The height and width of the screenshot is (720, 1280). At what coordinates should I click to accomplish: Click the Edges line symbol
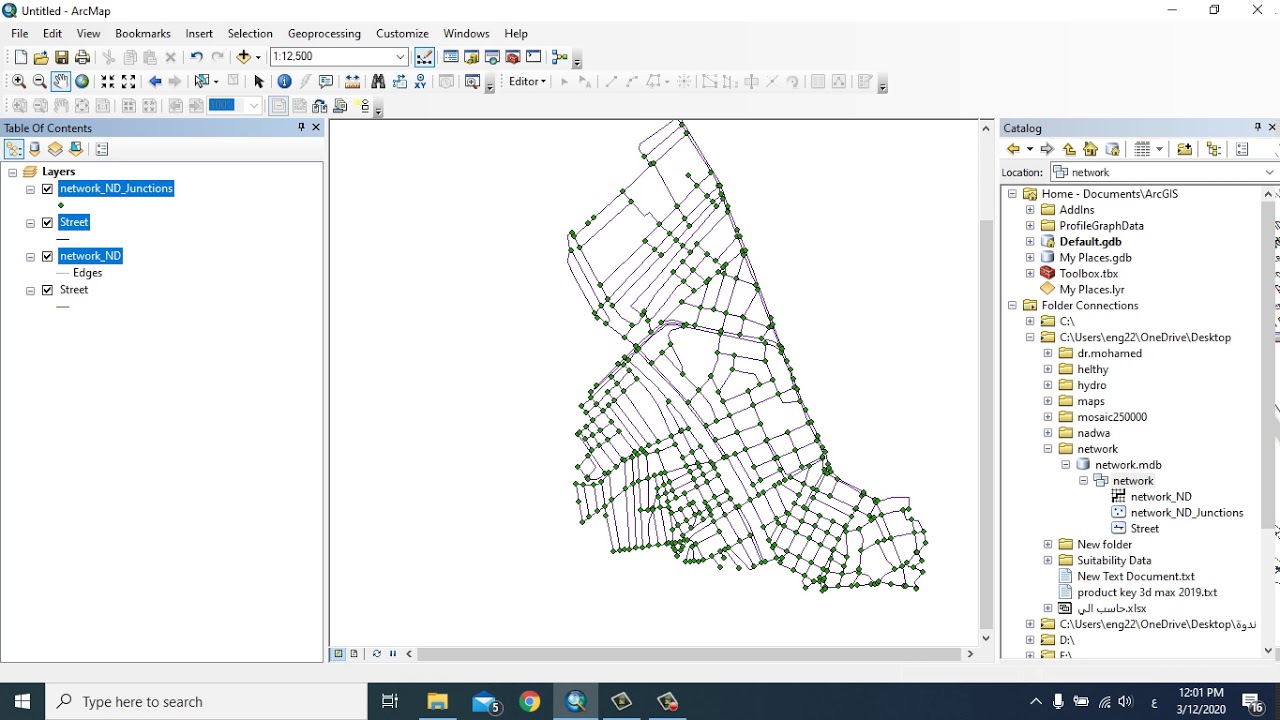coord(64,273)
